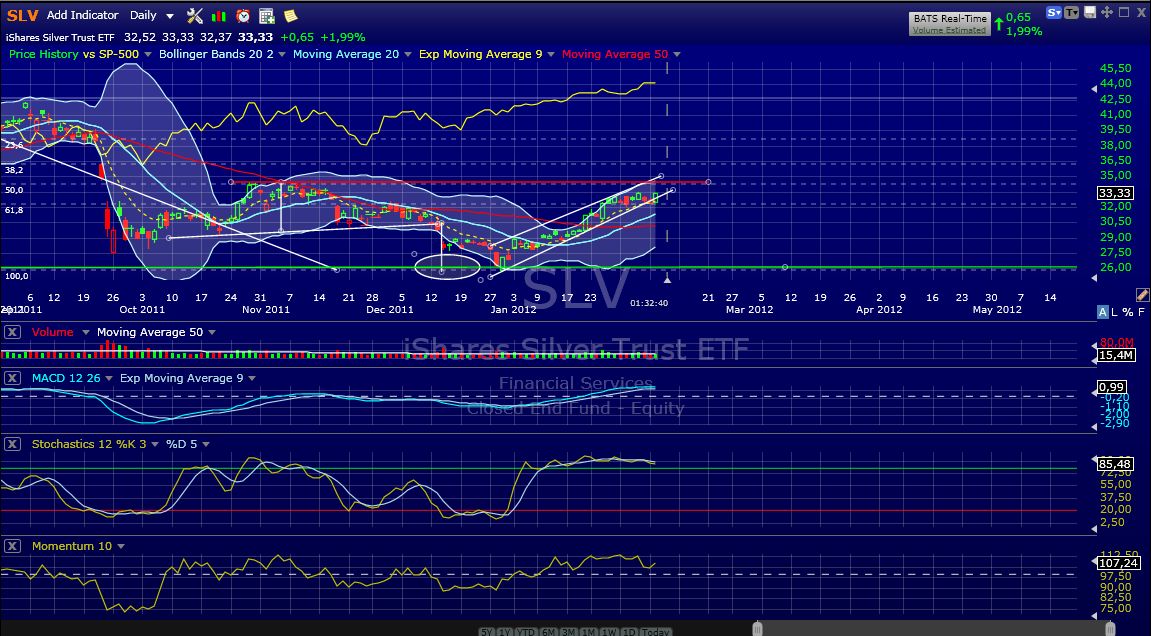Click the +1,99% change in quote line
The height and width of the screenshot is (636, 1151).
click(x=344, y=37)
